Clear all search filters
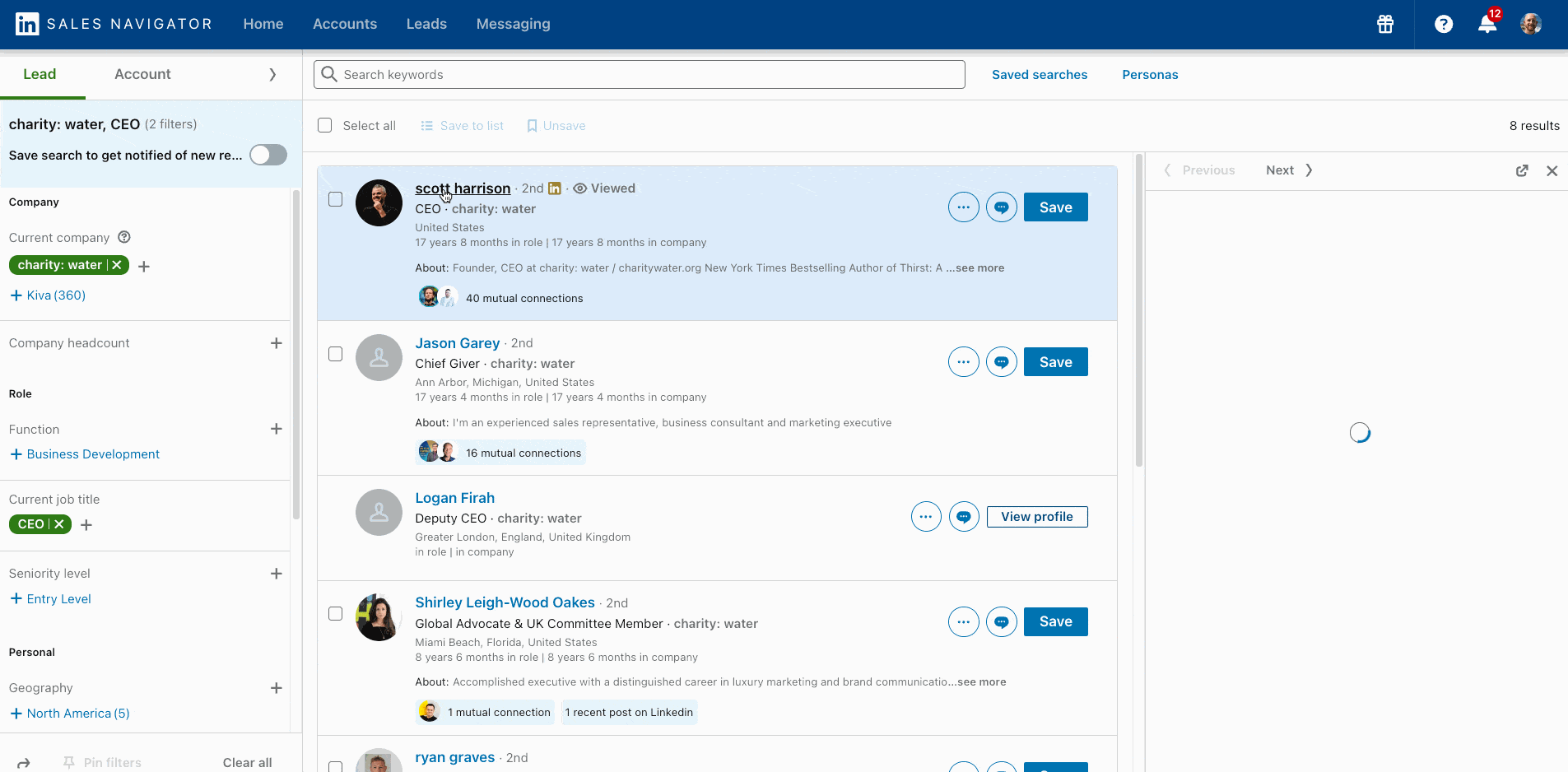The width and height of the screenshot is (1568, 772). click(247, 763)
